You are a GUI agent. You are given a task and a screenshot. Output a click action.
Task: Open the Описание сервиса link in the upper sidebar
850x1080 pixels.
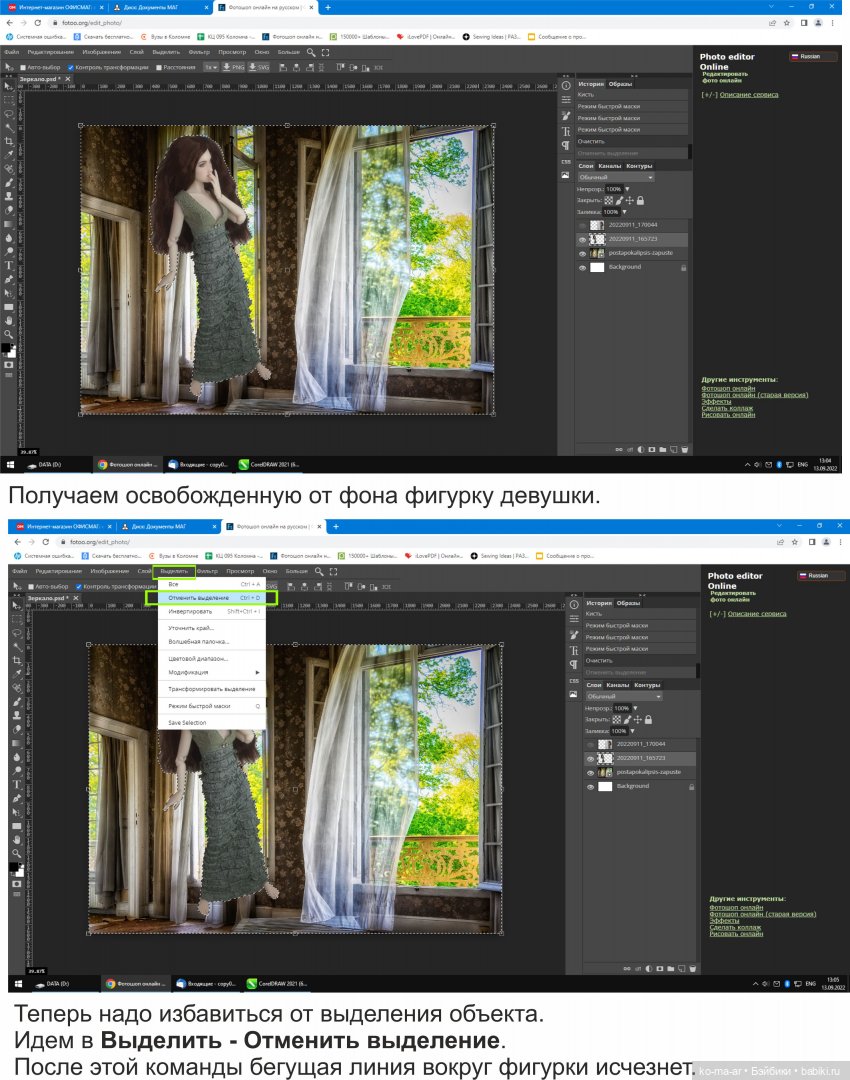coord(747,95)
